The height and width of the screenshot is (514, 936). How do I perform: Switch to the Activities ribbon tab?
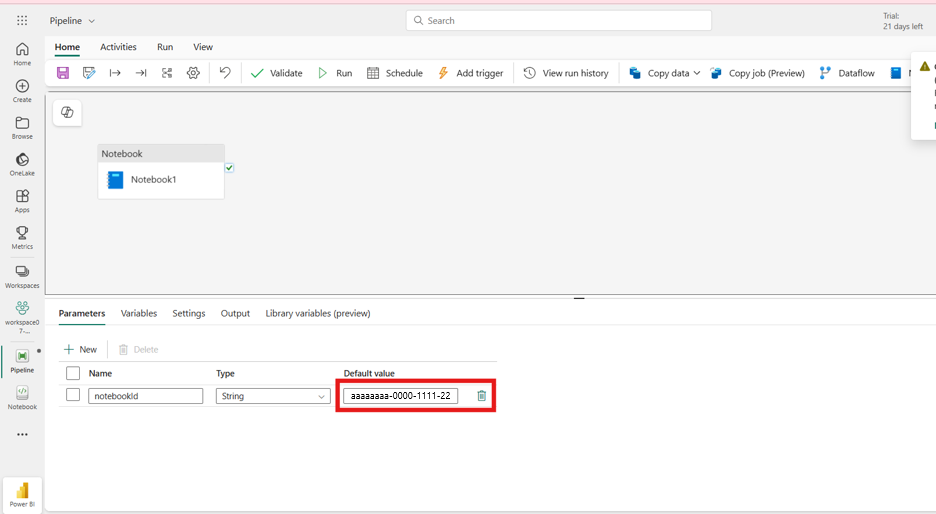[x=118, y=47]
